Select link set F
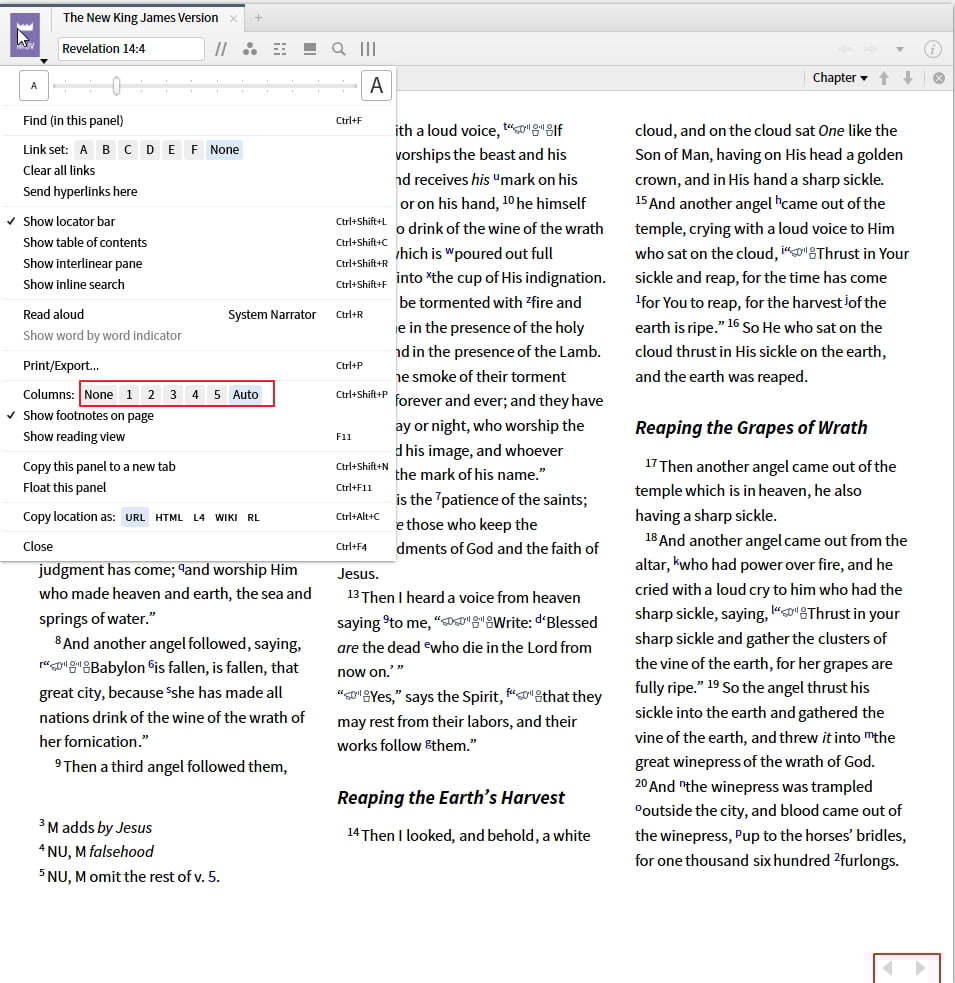Image resolution: width=955 pixels, height=983 pixels. click(x=194, y=150)
